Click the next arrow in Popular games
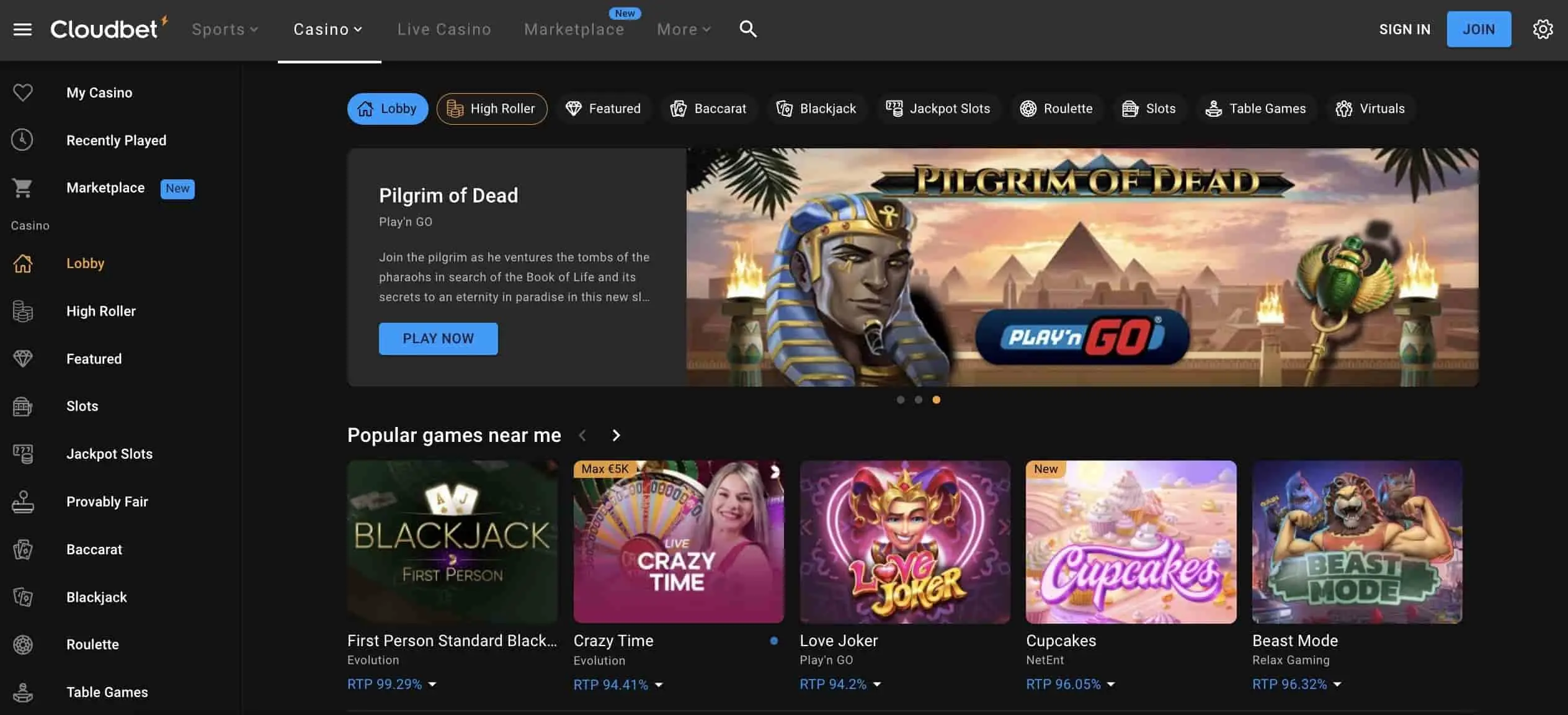Viewport: 1568px width, 715px height. click(615, 434)
